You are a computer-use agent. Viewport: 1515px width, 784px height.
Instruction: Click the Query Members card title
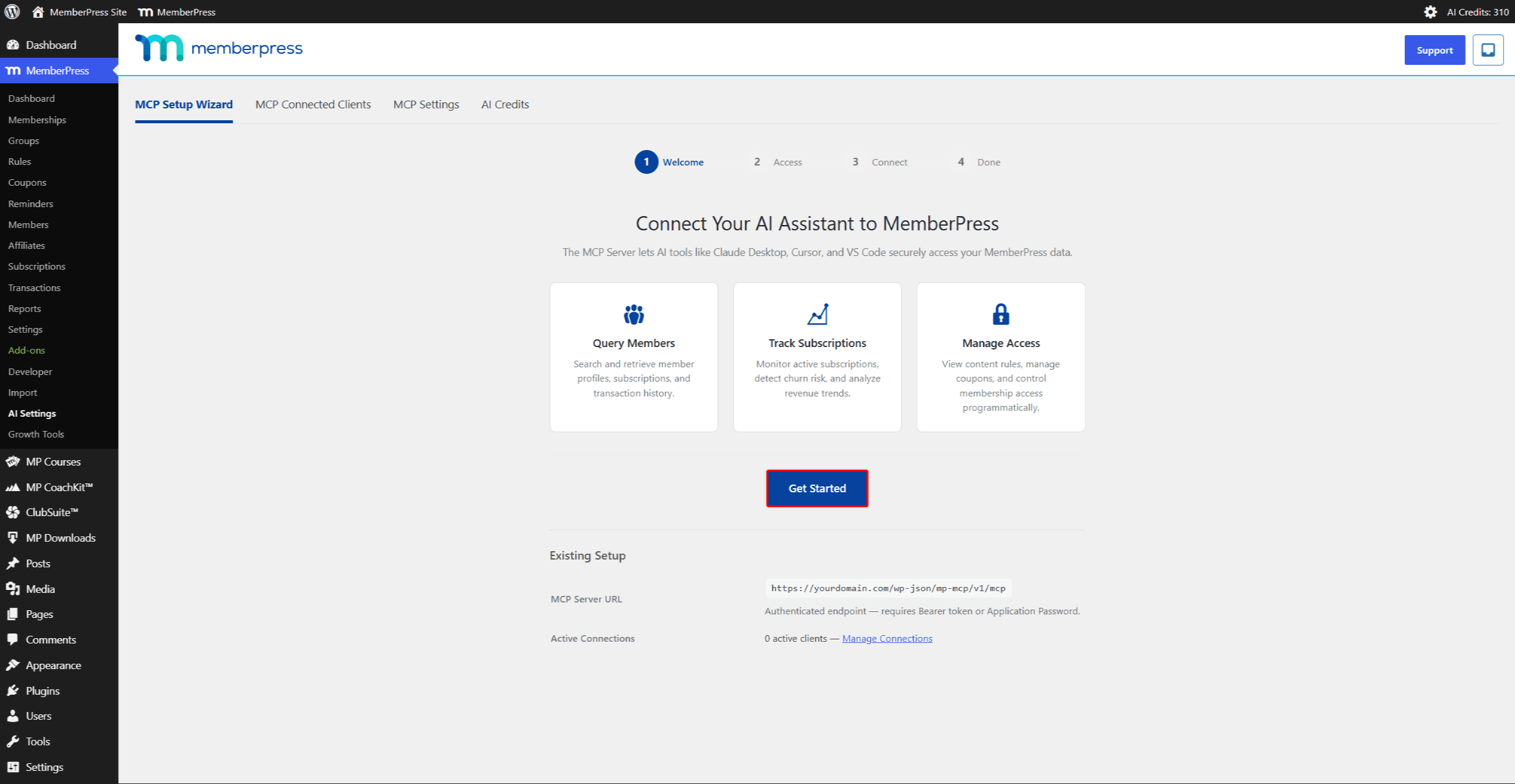pyautogui.click(x=634, y=343)
